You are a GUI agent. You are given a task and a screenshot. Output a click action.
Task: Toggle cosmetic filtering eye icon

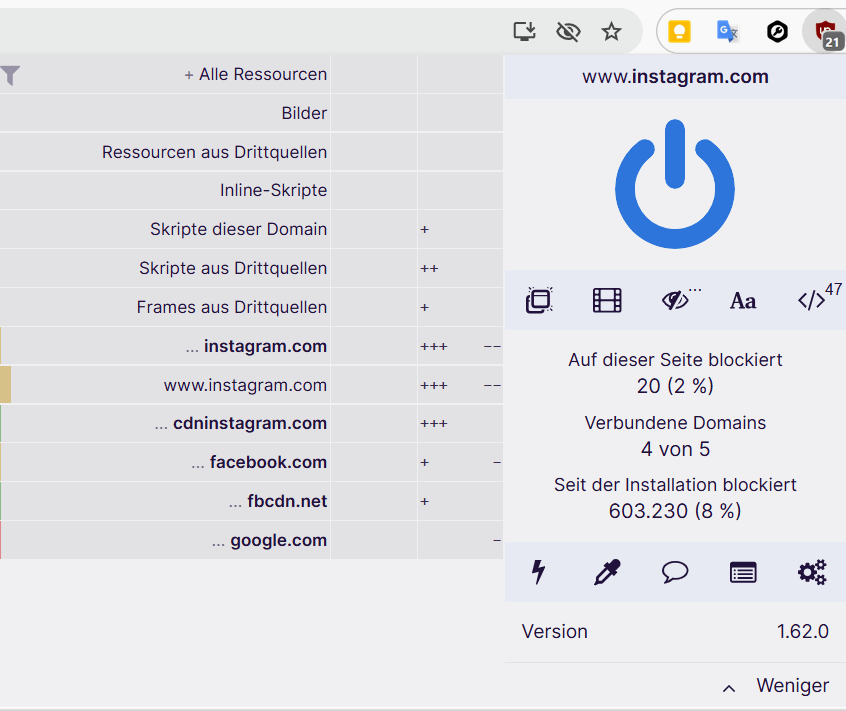pyautogui.click(x=676, y=300)
